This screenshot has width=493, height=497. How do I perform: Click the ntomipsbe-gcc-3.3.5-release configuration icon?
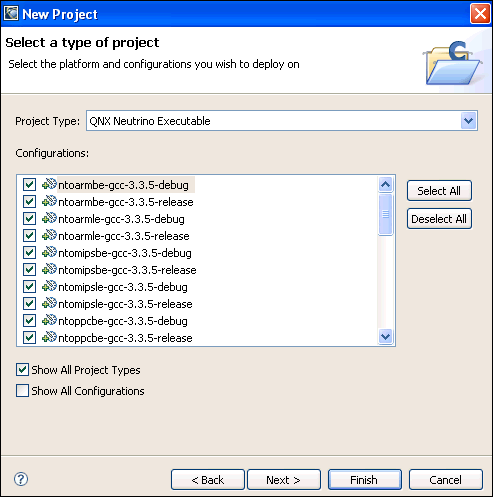click(x=49, y=269)
